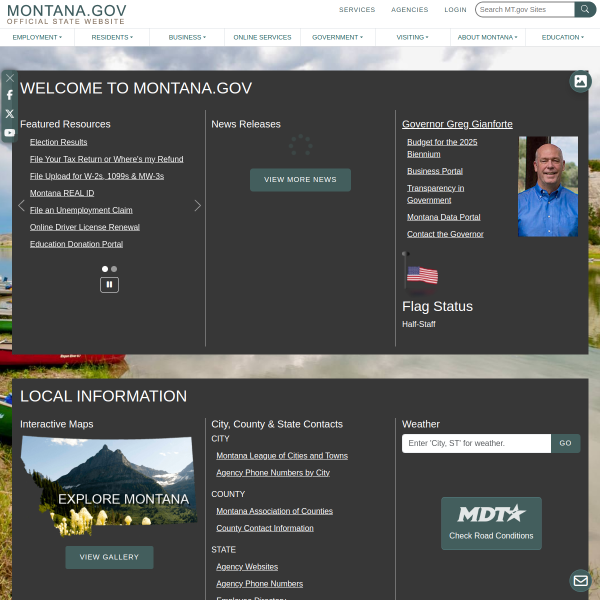
Task: Open the state Agency Phone Numbers link
Action: pos(259,584)
